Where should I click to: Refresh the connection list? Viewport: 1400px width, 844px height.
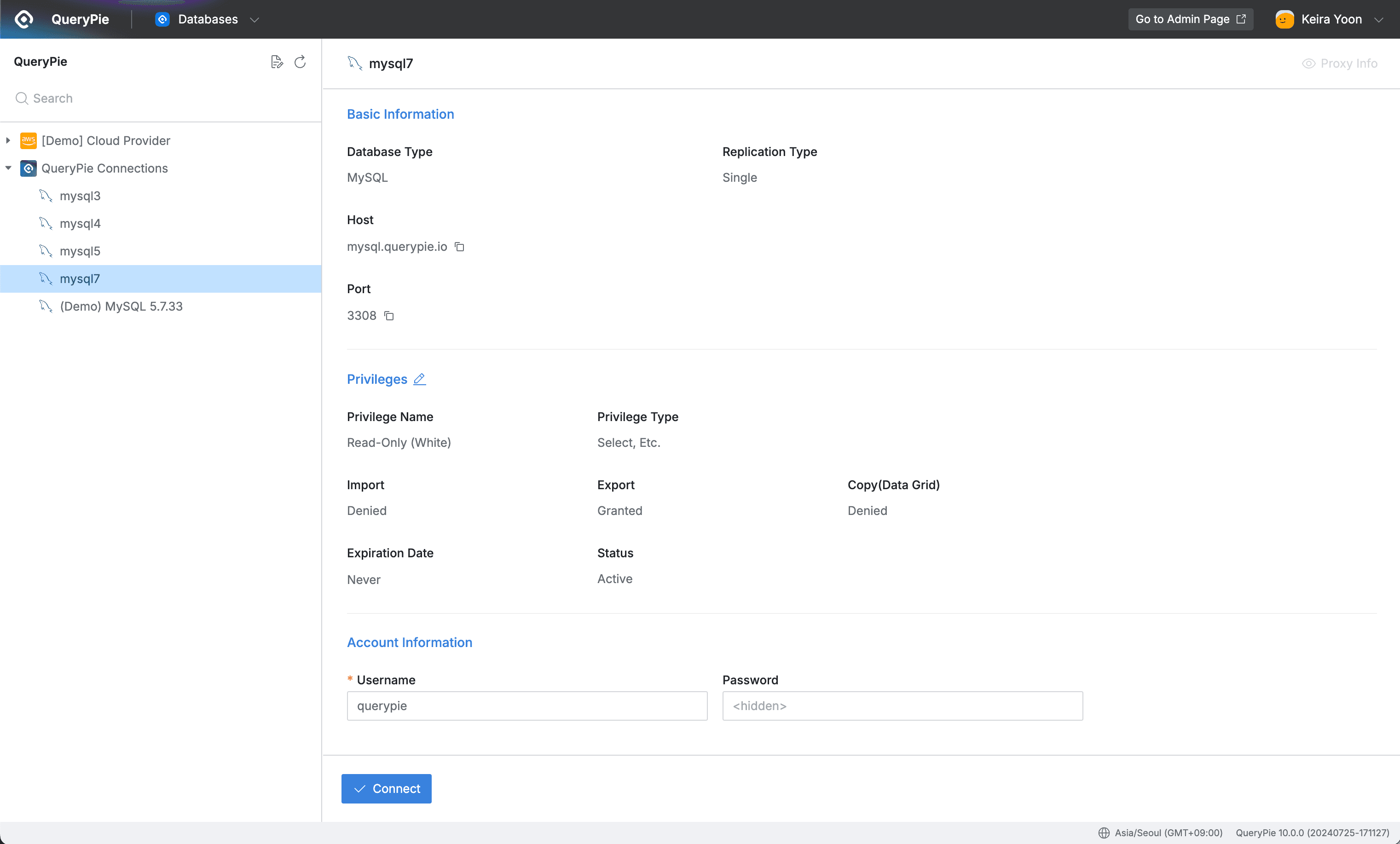(x=300, y=63)
